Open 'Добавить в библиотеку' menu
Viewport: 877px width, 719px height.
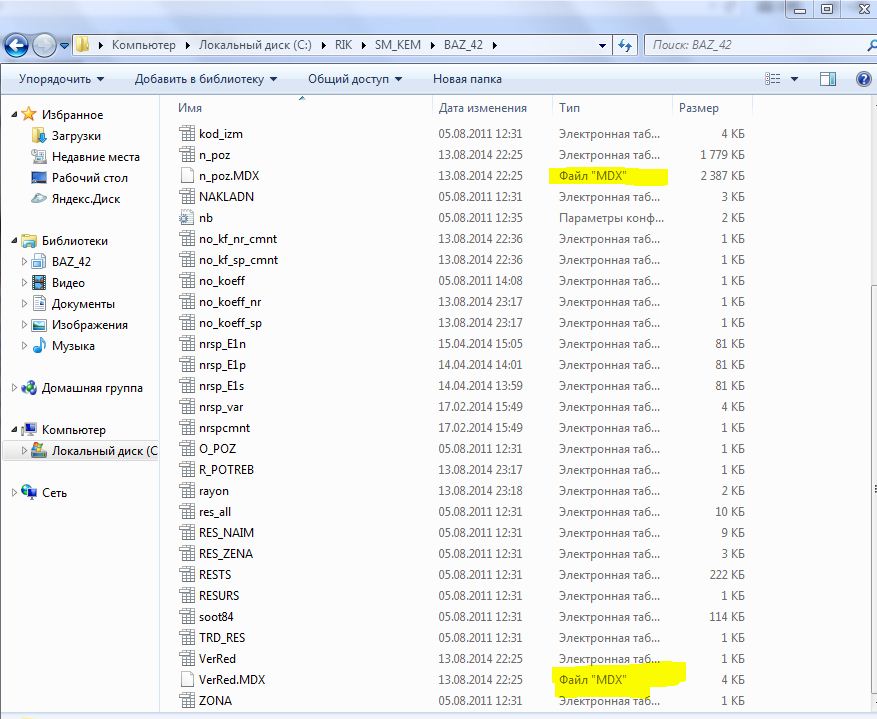point(206,79)
